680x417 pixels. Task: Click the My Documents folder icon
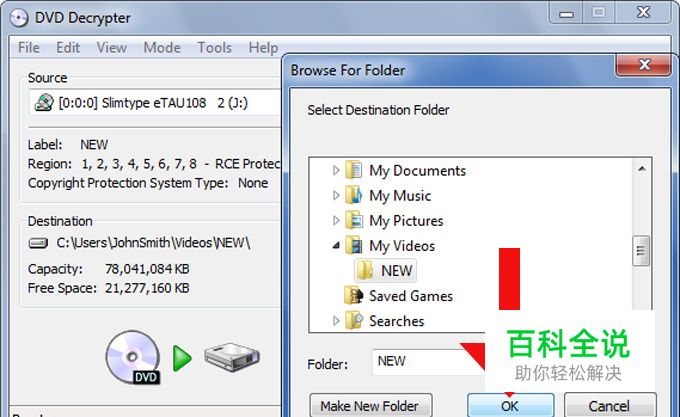[354, 170]
